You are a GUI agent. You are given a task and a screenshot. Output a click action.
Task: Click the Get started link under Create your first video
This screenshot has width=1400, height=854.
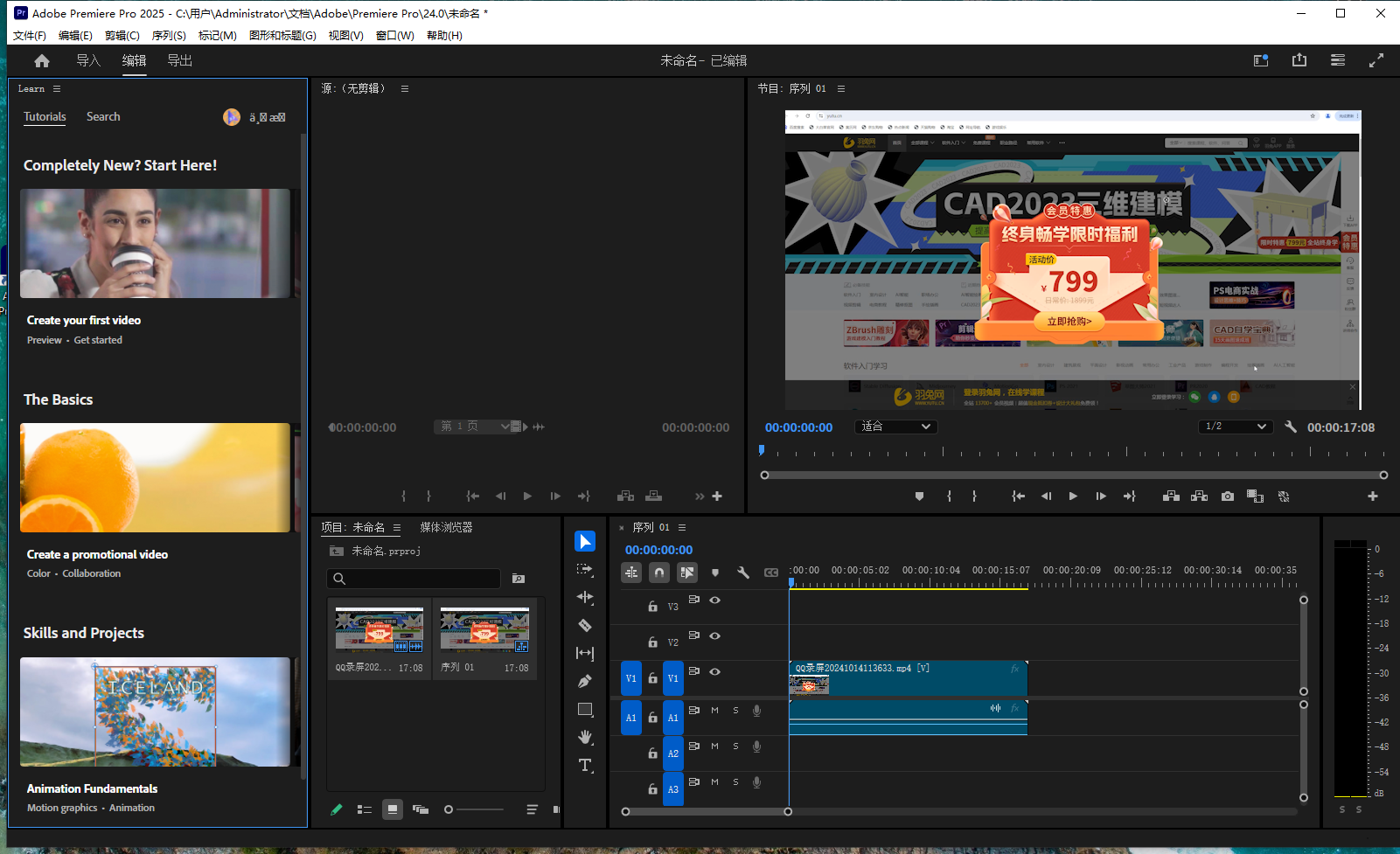[98, 340]
